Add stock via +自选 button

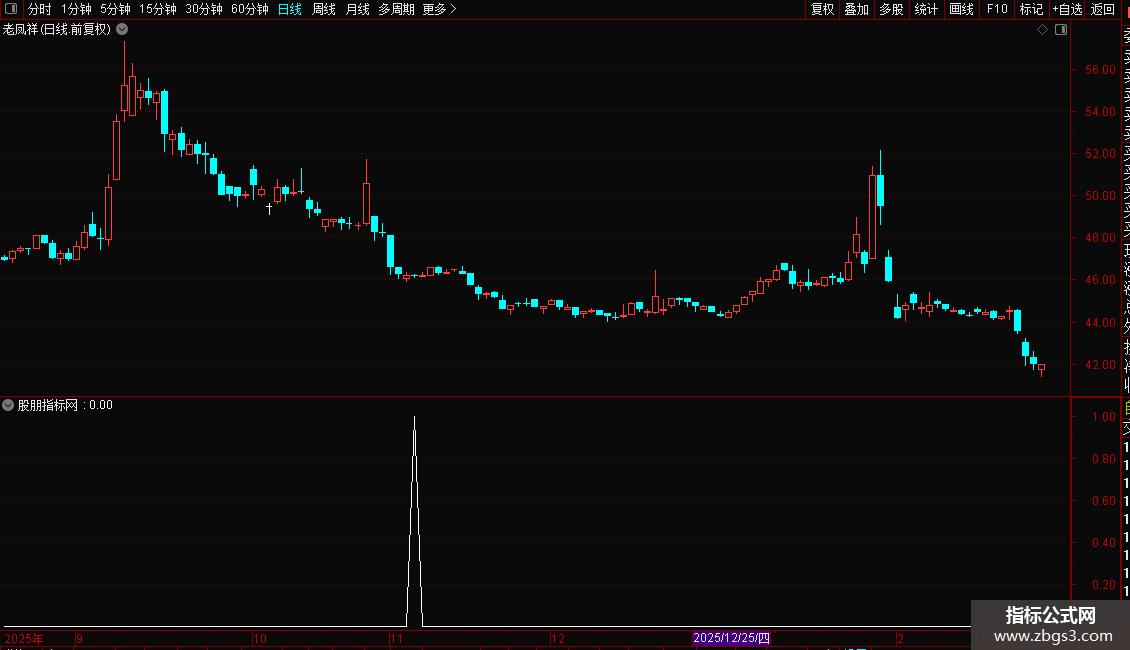pos(1067,9)
